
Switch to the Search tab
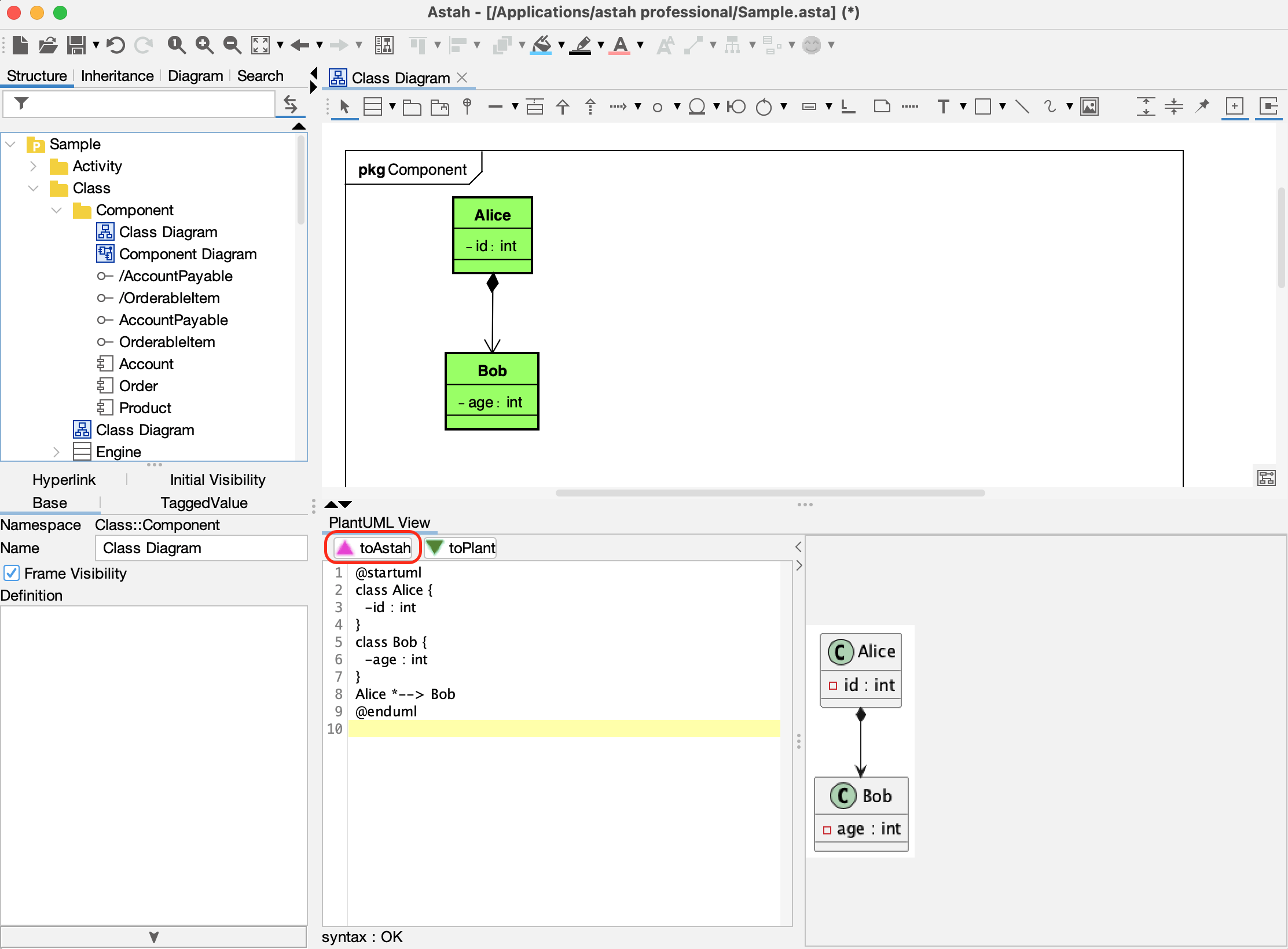pyautogui.click(x=260, y=76)
